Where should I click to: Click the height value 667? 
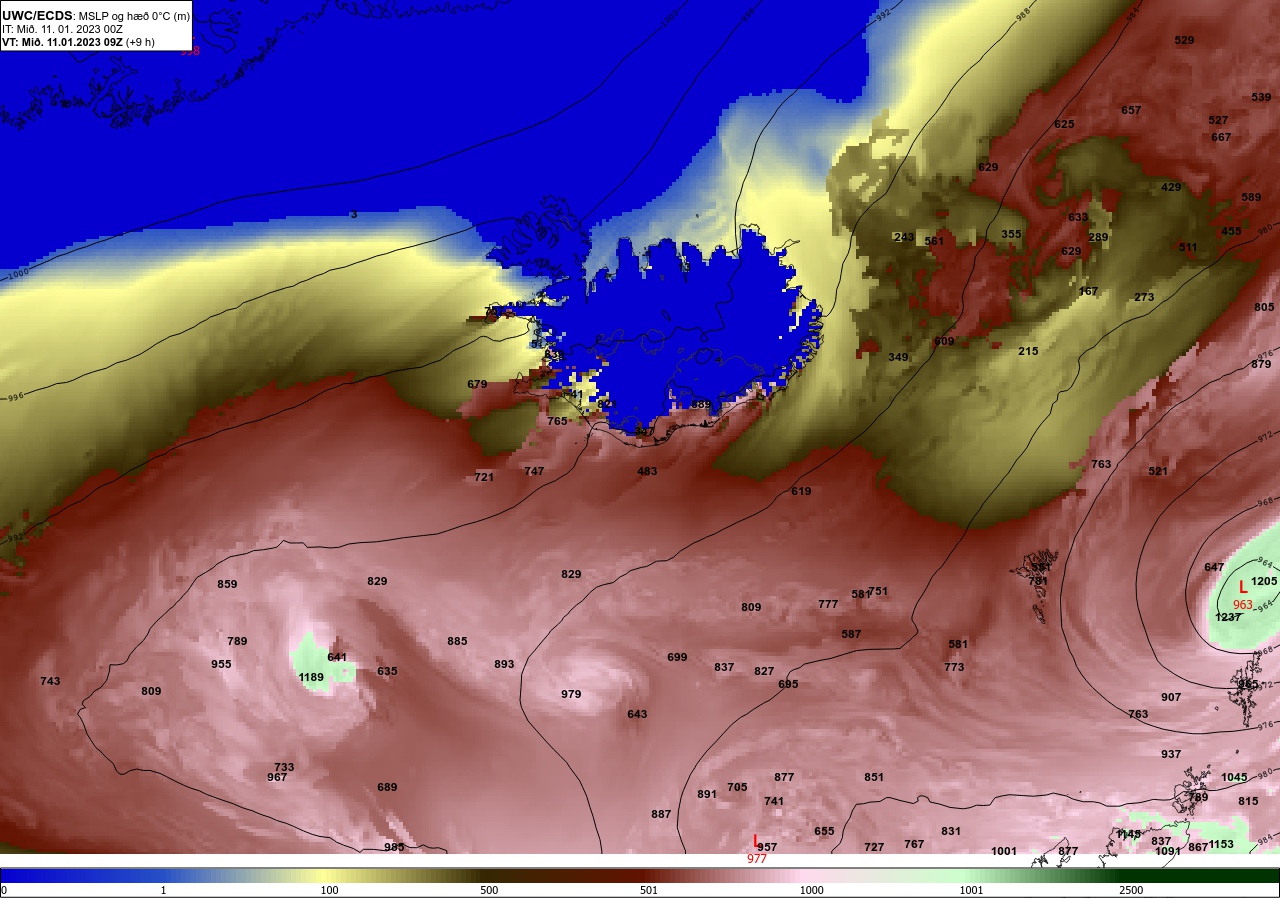1221,137
